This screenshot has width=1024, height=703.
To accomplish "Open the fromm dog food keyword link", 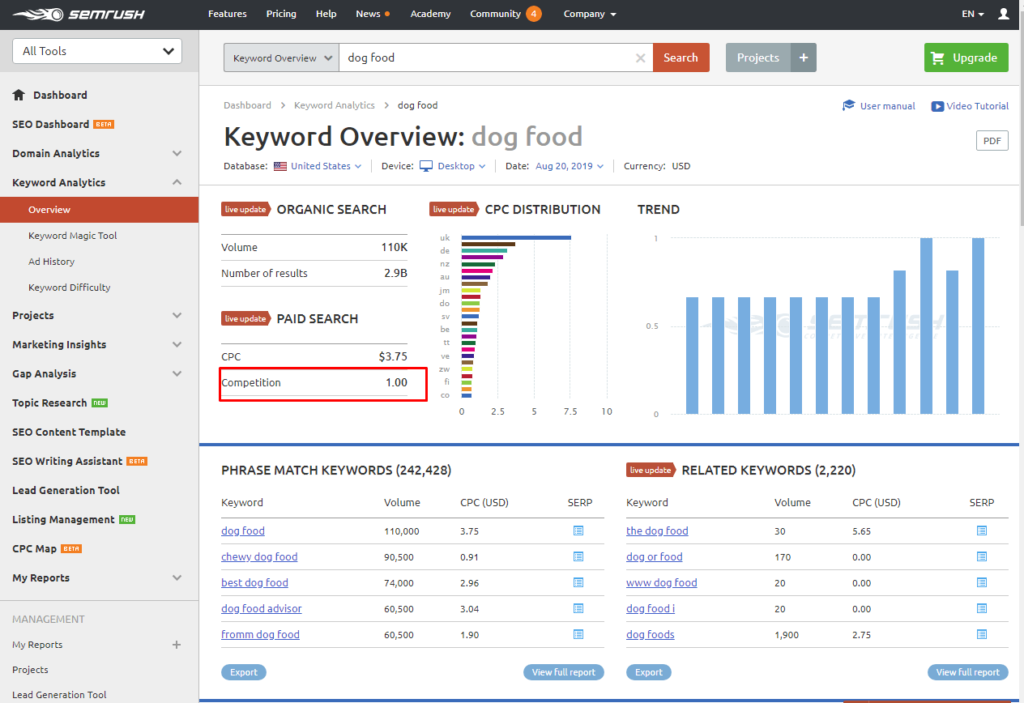I will (x=260, y=635).
